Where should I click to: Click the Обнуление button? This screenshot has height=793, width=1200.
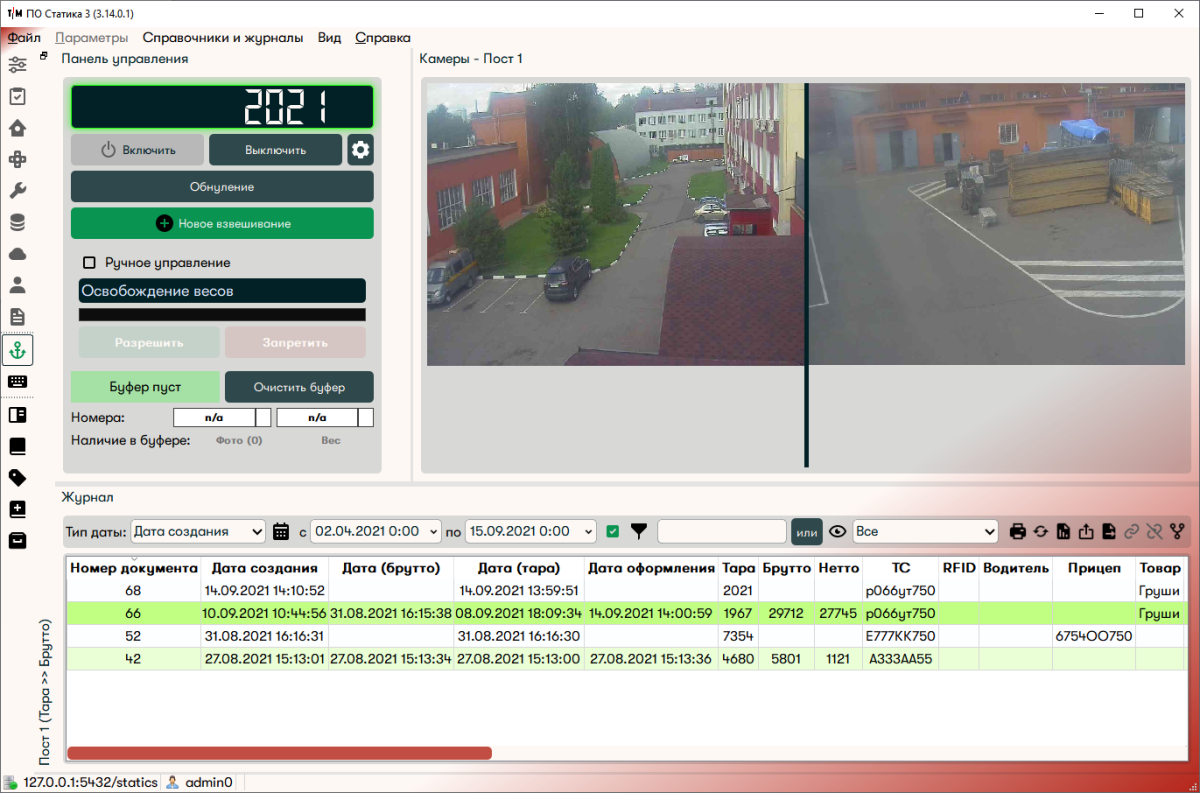pos(222,187)
